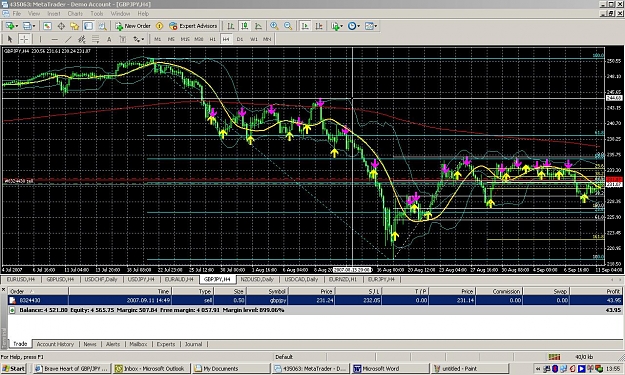Viewport: 625px width, 375px height.
Task: Switch to the D1 timeframe
Action: tap(240, 39)
